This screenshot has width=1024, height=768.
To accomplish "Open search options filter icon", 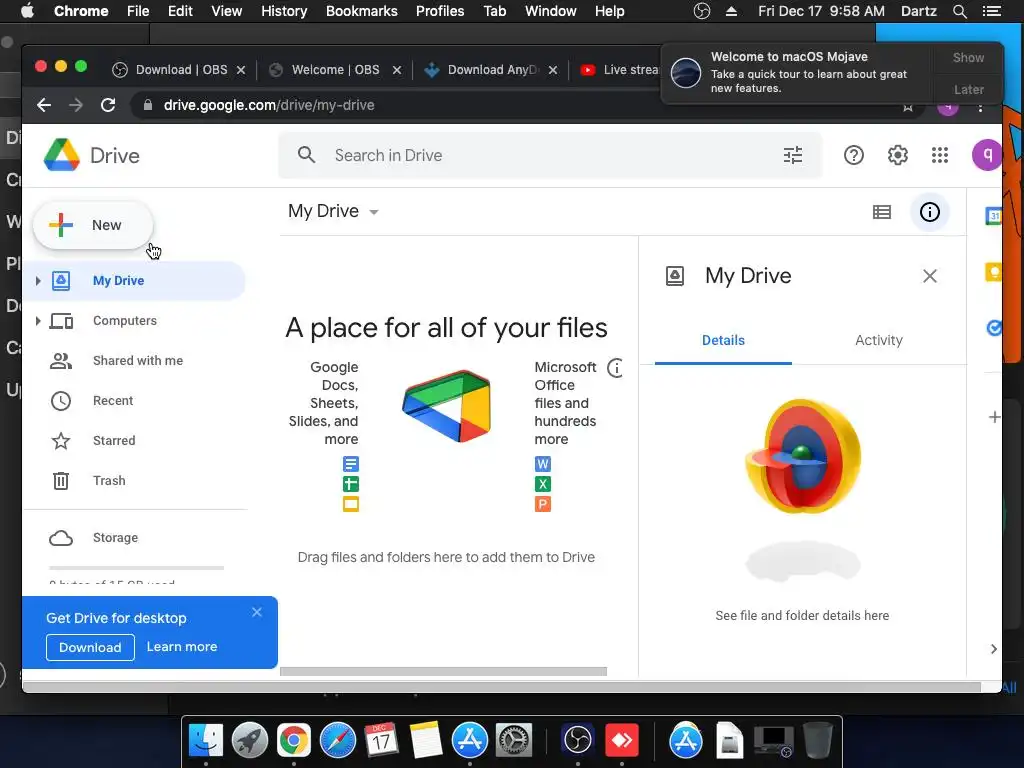I will tap(793, 155).
